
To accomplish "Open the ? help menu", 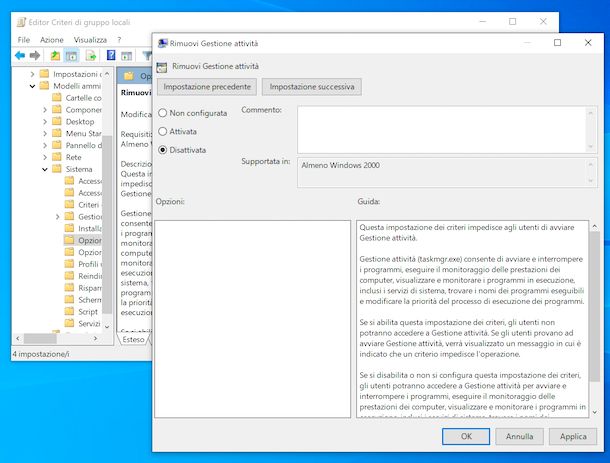I will pos(119,40).
